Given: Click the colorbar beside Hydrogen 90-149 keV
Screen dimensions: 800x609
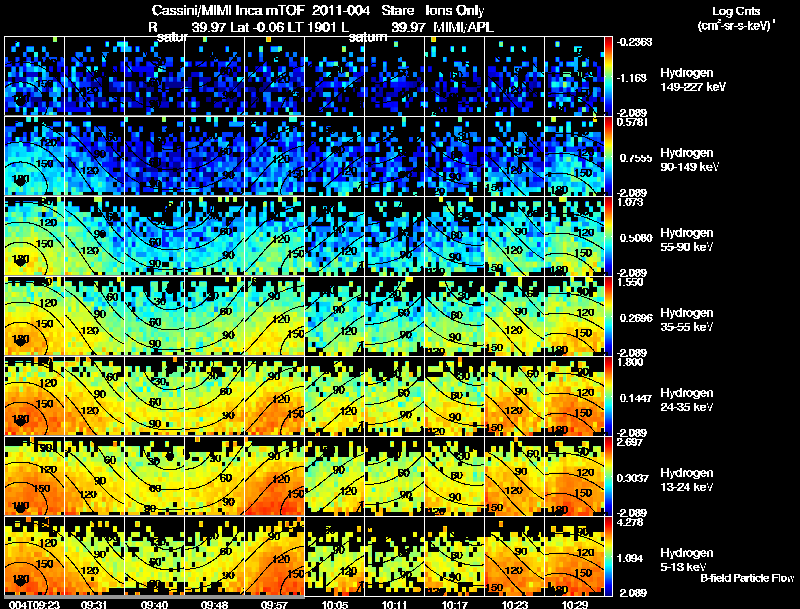Looking at the screenshot, I should point(608,156).
